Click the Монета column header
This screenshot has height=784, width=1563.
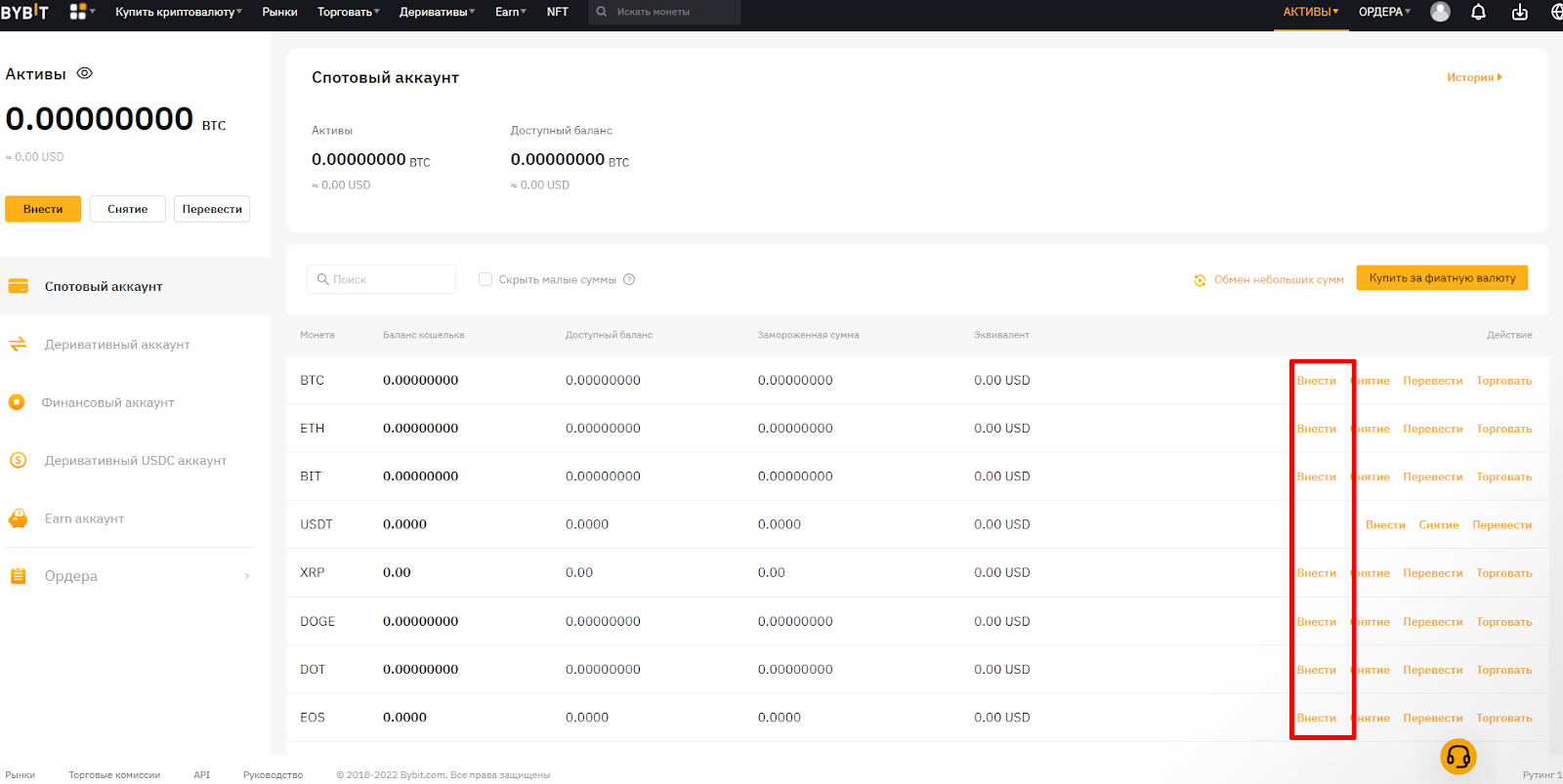[x=317, y=335]
